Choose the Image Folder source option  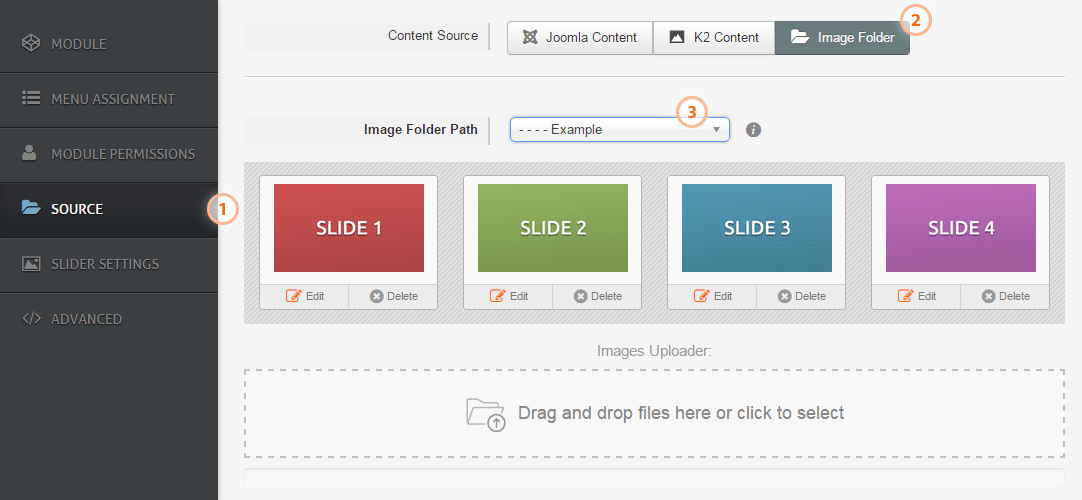pyautogui.click(x=842, y=38)
